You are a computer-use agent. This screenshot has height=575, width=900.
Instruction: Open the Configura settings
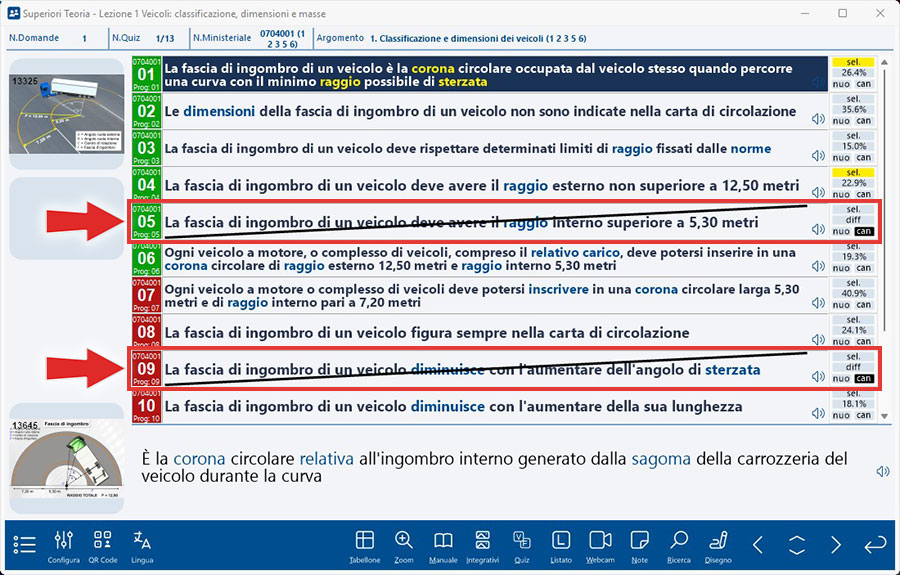click(64, 545)
